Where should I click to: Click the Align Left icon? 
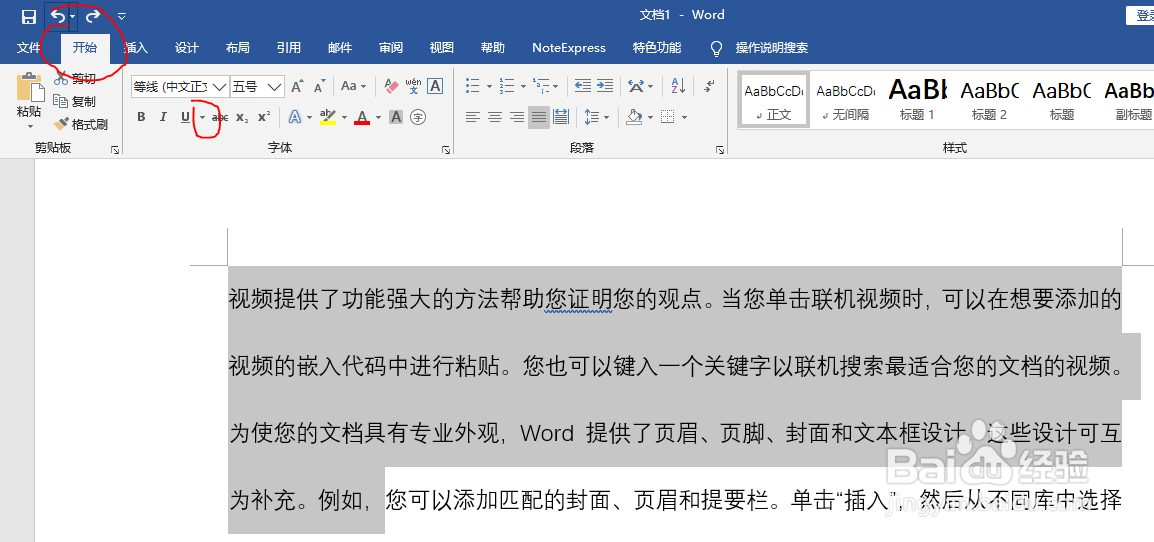click(473, 117)
